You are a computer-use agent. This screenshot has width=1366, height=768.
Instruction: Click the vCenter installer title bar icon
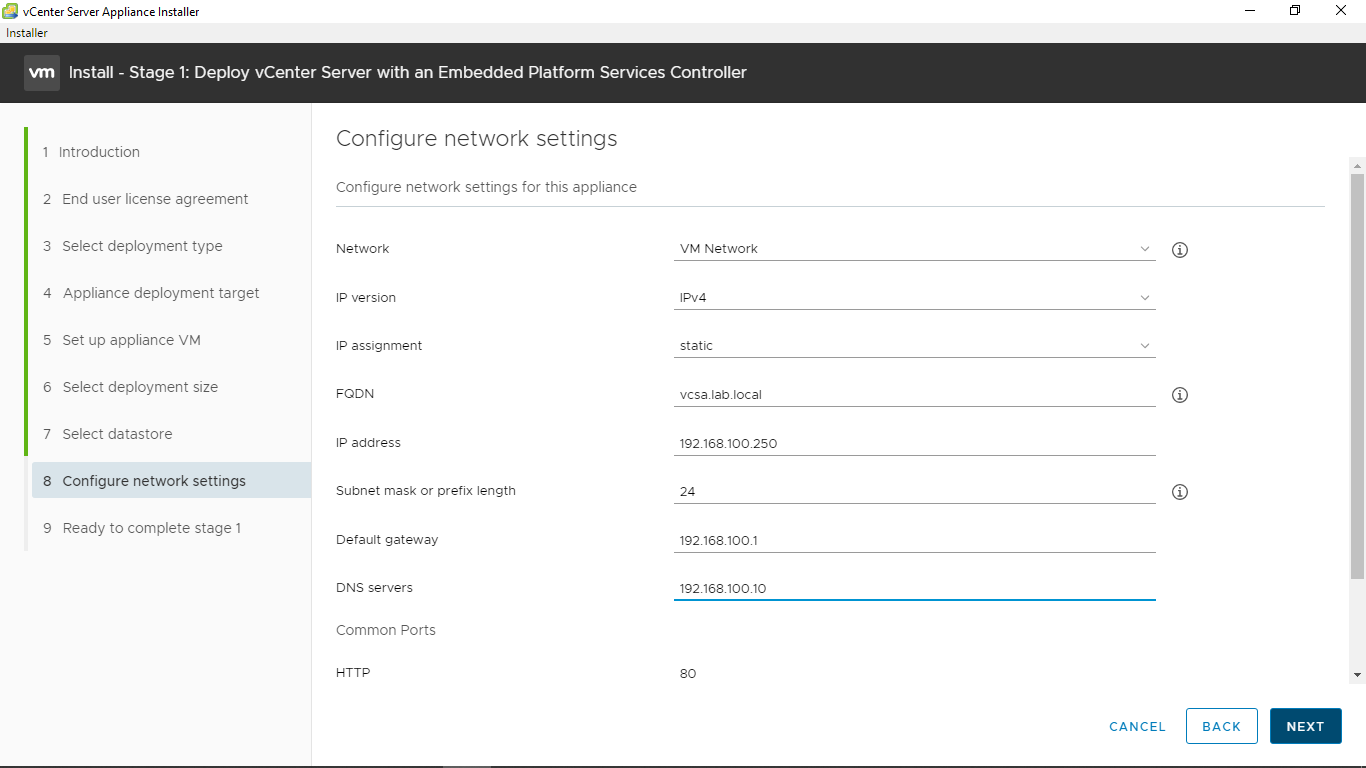tap(10, 11)
